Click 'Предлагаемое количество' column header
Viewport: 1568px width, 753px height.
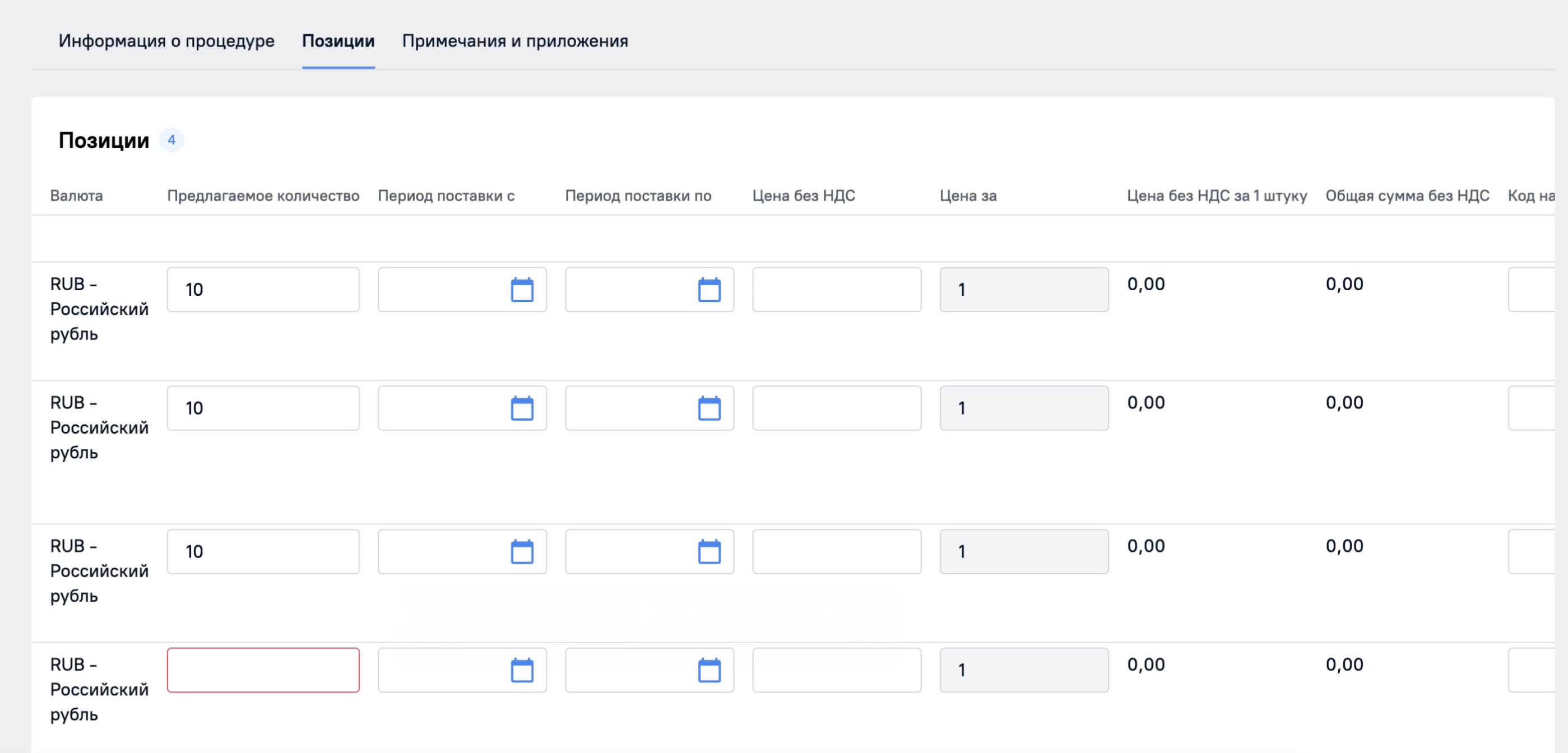pyautogui.click(x=263, y=196)
